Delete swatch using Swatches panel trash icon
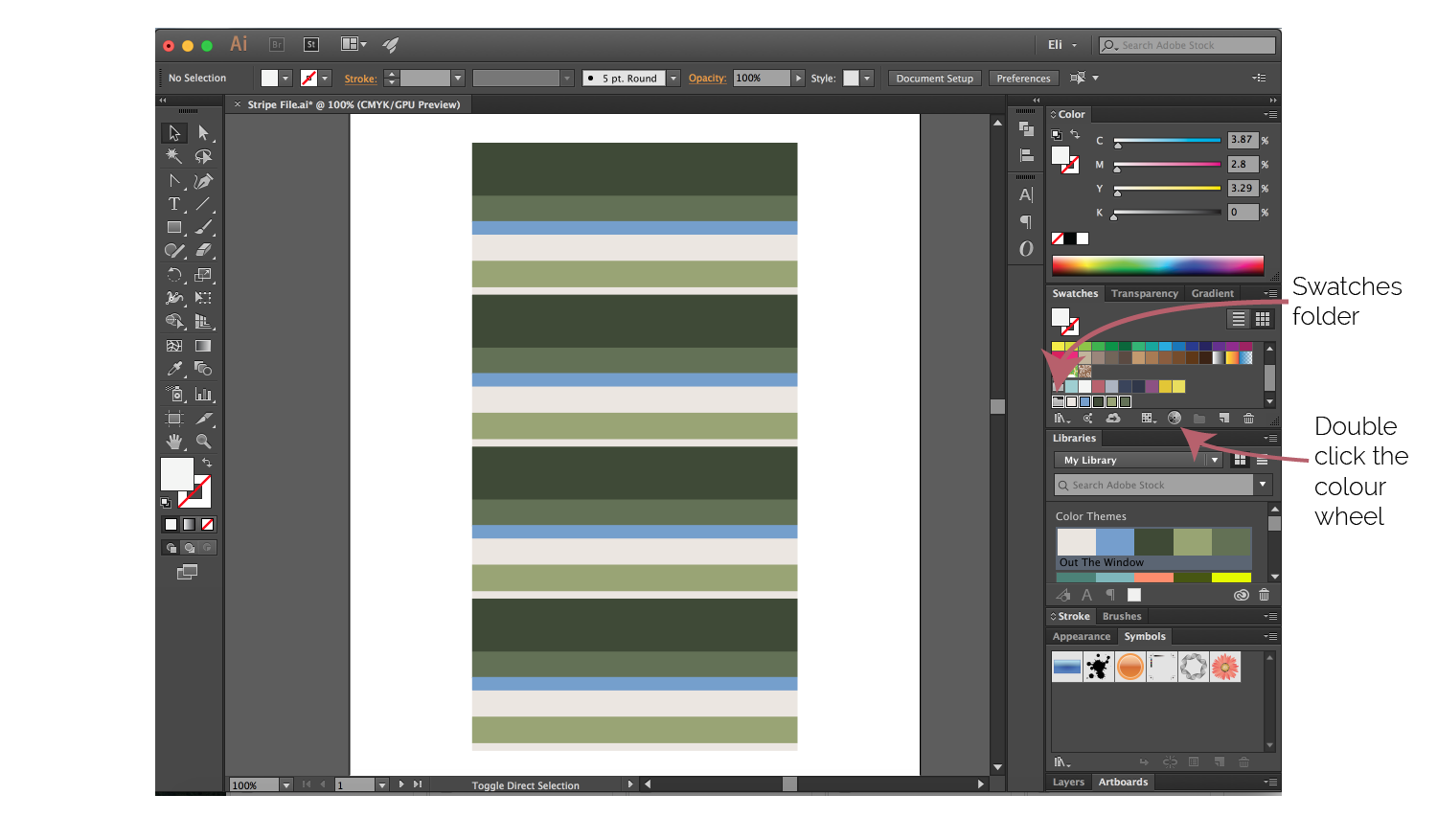This screenshot has height=840, width=1437. [1248, 418]
